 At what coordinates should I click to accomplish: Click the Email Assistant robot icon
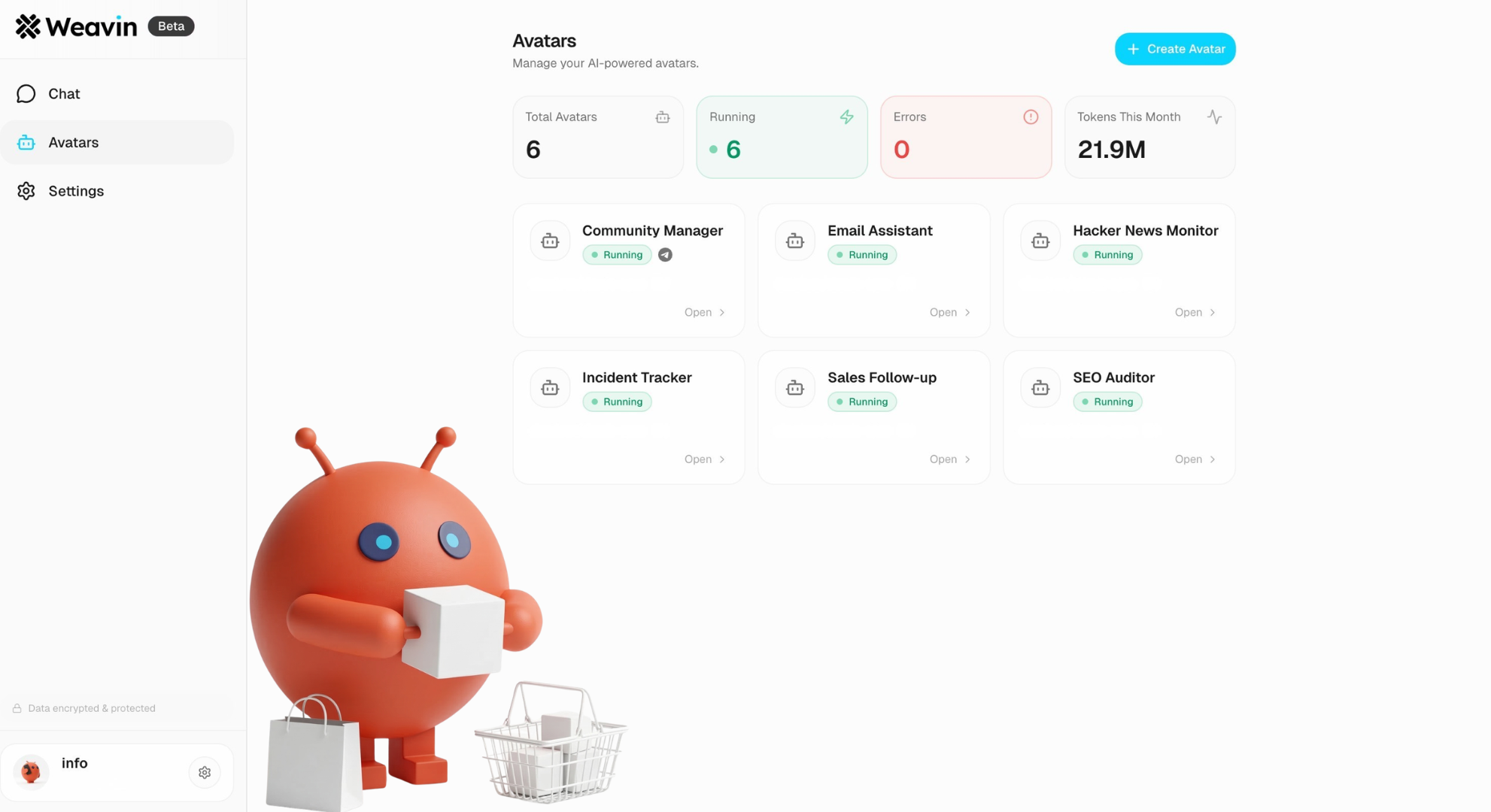(795, 241)
